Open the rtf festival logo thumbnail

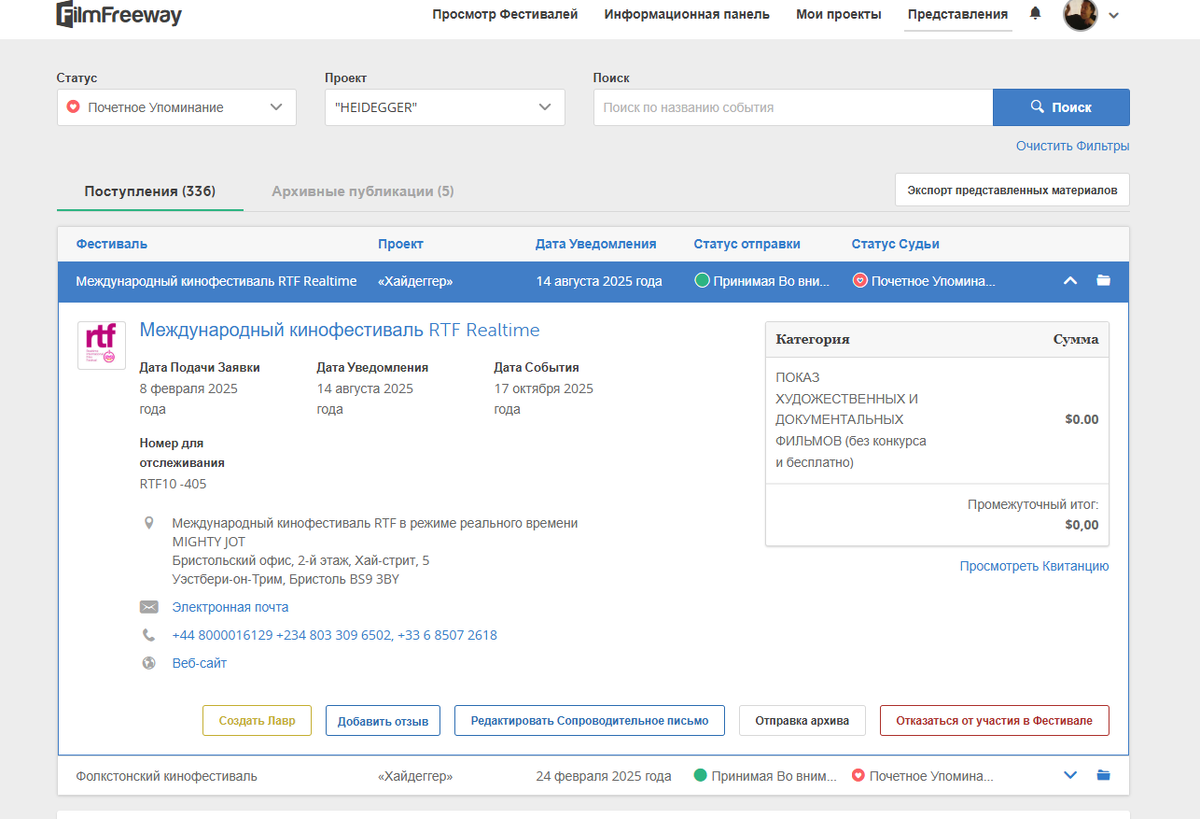(102, 345)
